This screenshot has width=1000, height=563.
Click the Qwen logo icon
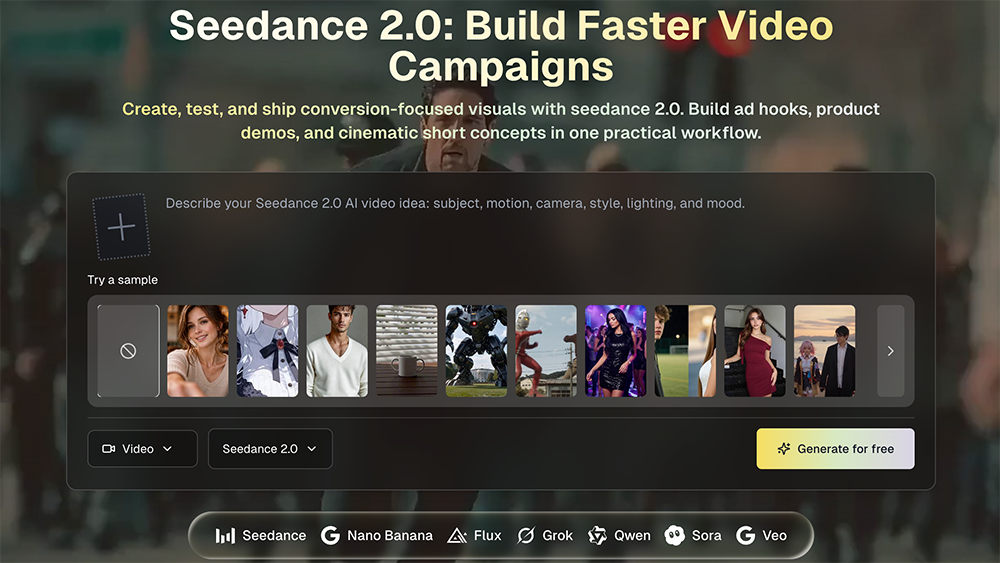(x=597, y=536)
